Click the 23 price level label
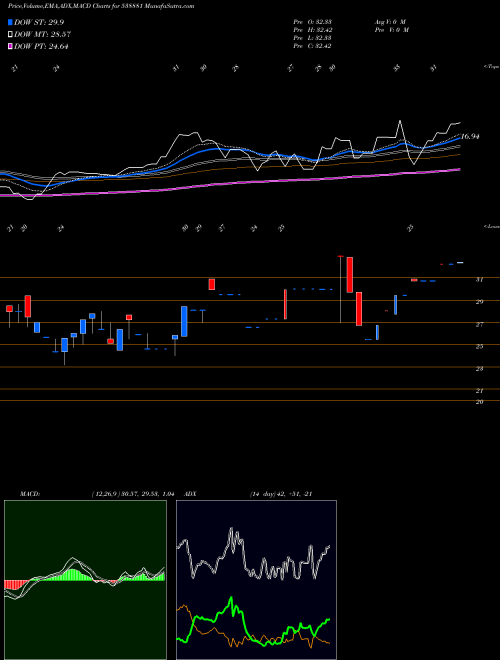This screenshot has height=660, width=500. coord(479,369)
